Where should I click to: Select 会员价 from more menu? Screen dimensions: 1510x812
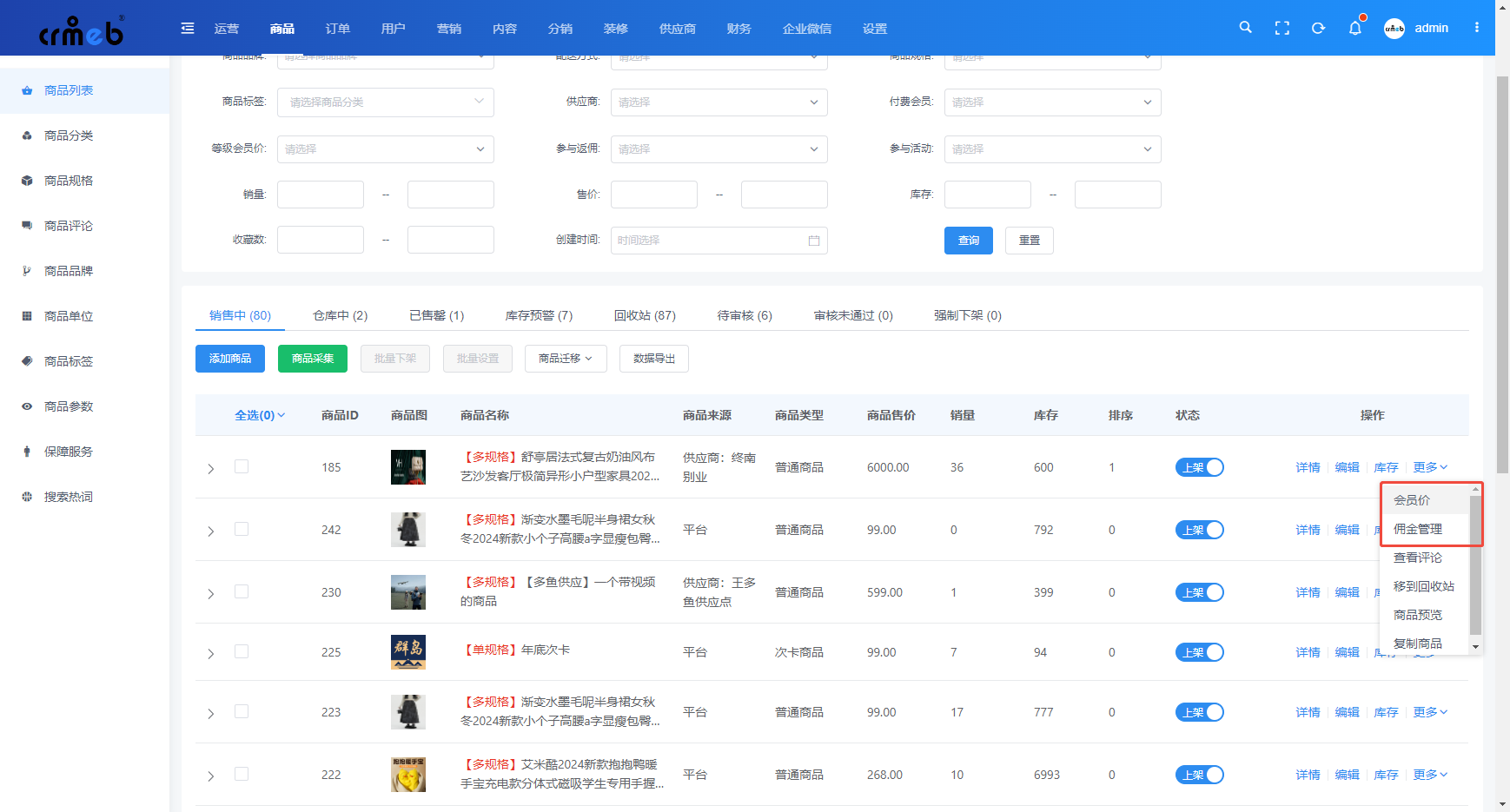[x=1423, y=500]
